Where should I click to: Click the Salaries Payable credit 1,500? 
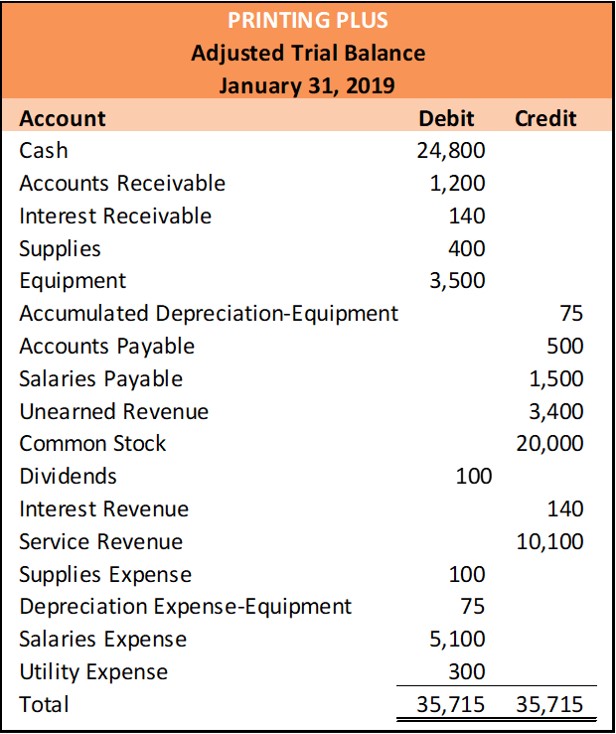click(x=556, y=379)
